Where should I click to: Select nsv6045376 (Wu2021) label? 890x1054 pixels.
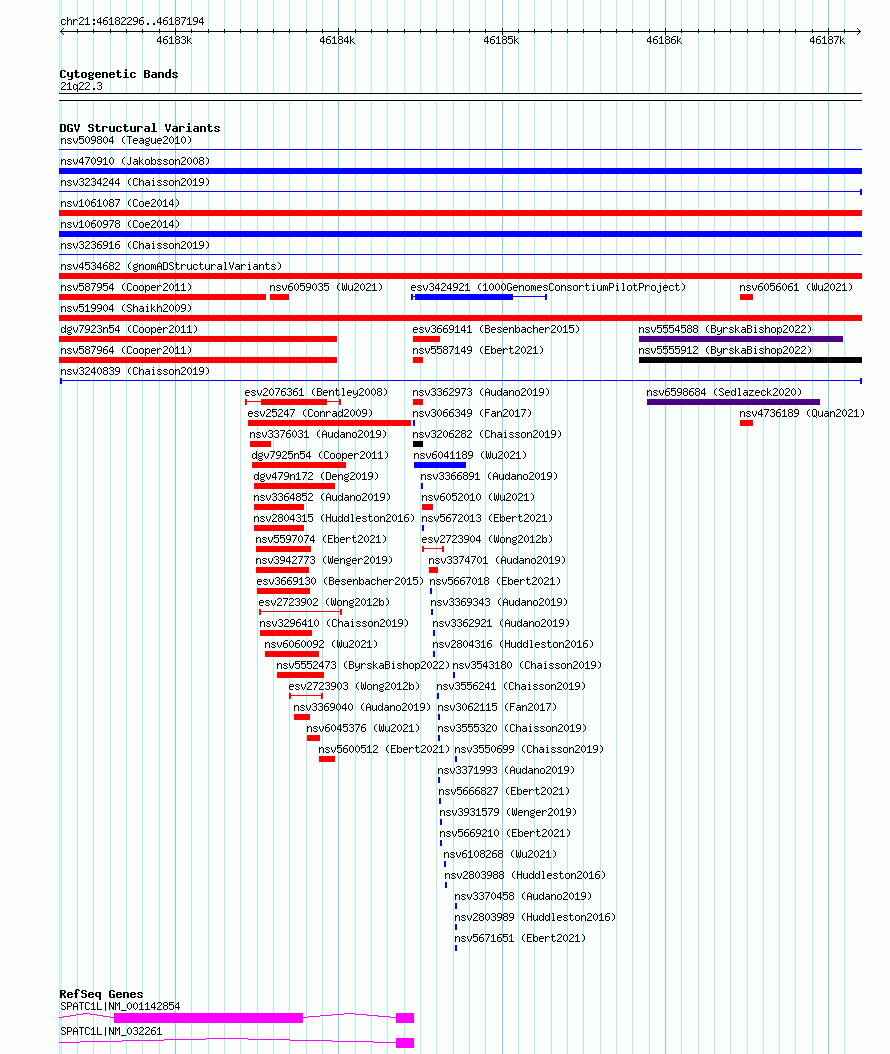click(x=363, y=728)
